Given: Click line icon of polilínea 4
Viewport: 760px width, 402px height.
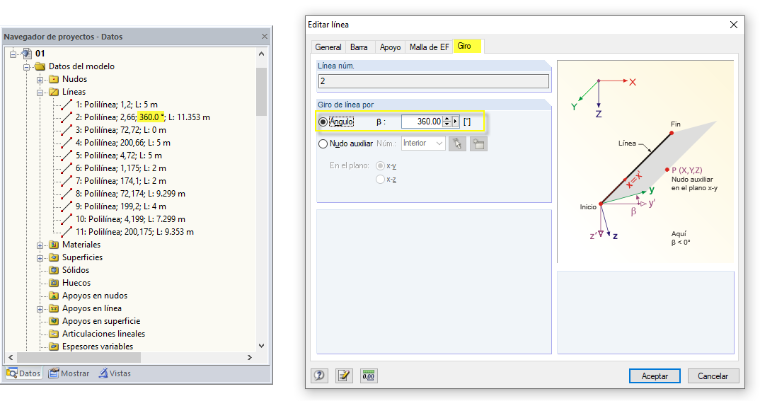Looking at the screenshot, I should [x=67, y=143].
